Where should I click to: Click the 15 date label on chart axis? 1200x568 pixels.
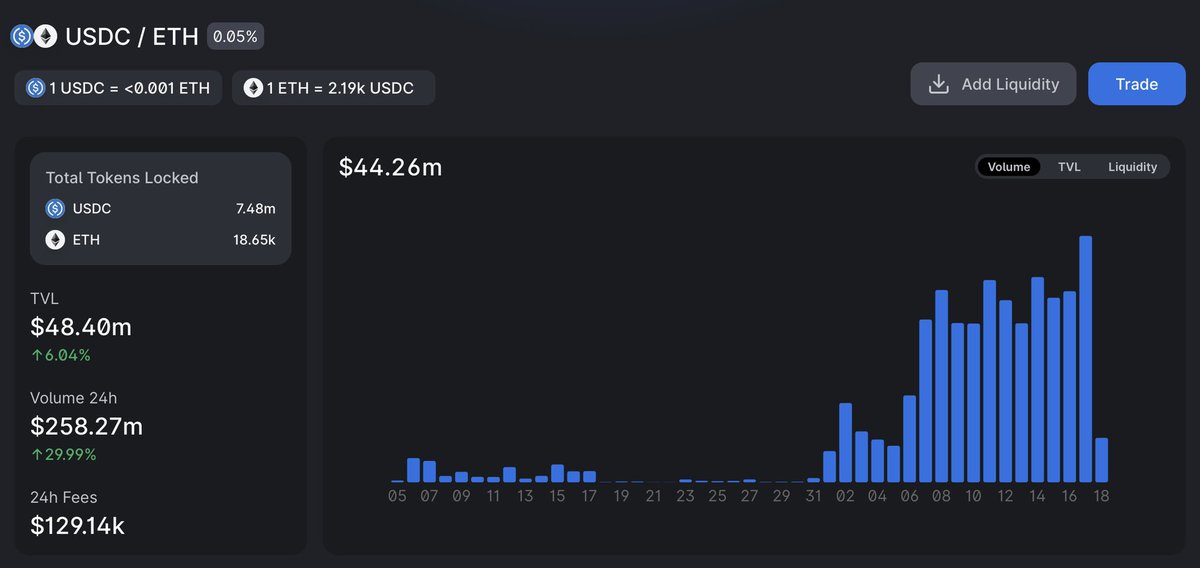557,496
